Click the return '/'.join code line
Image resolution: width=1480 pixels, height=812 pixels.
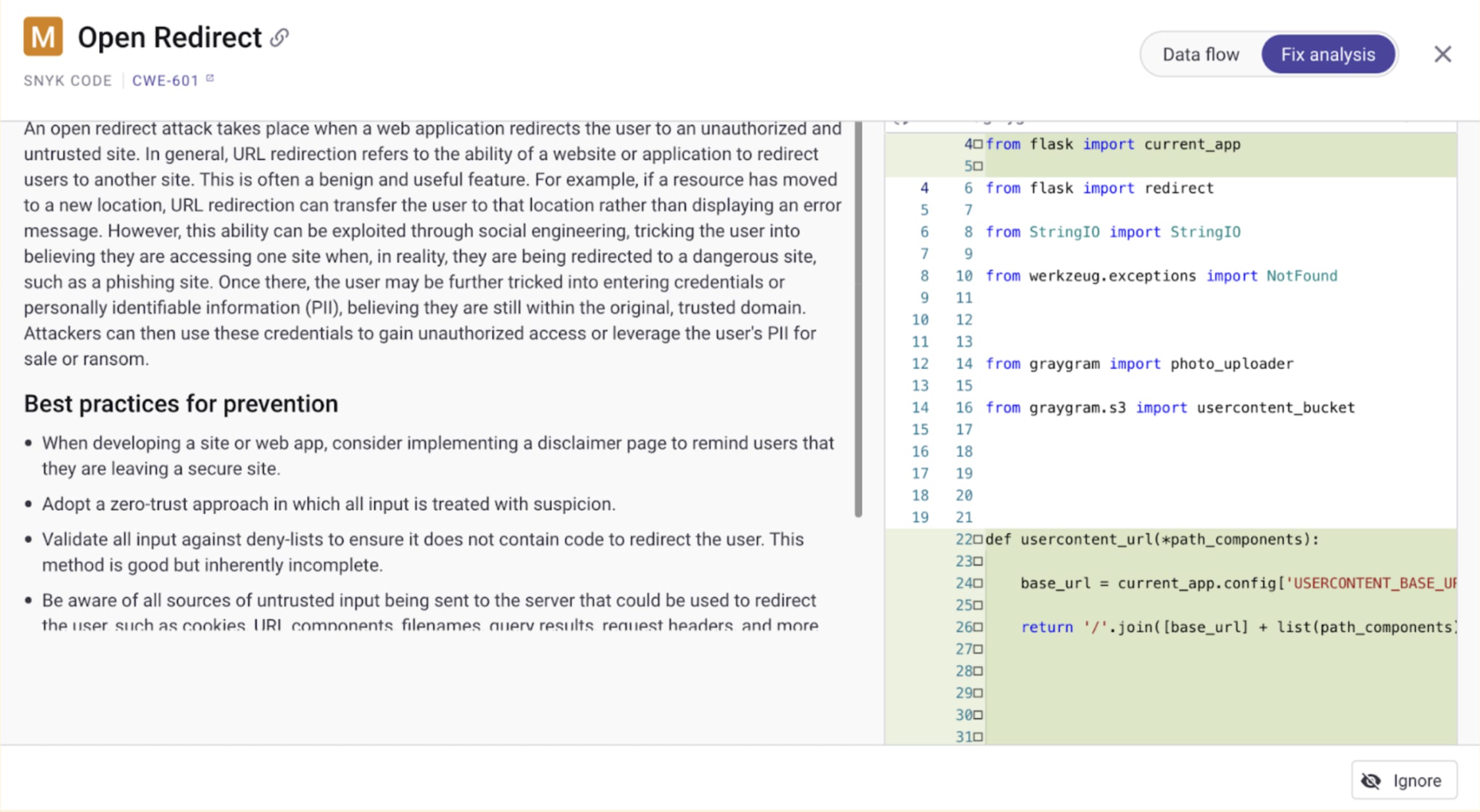point(1238,627)
